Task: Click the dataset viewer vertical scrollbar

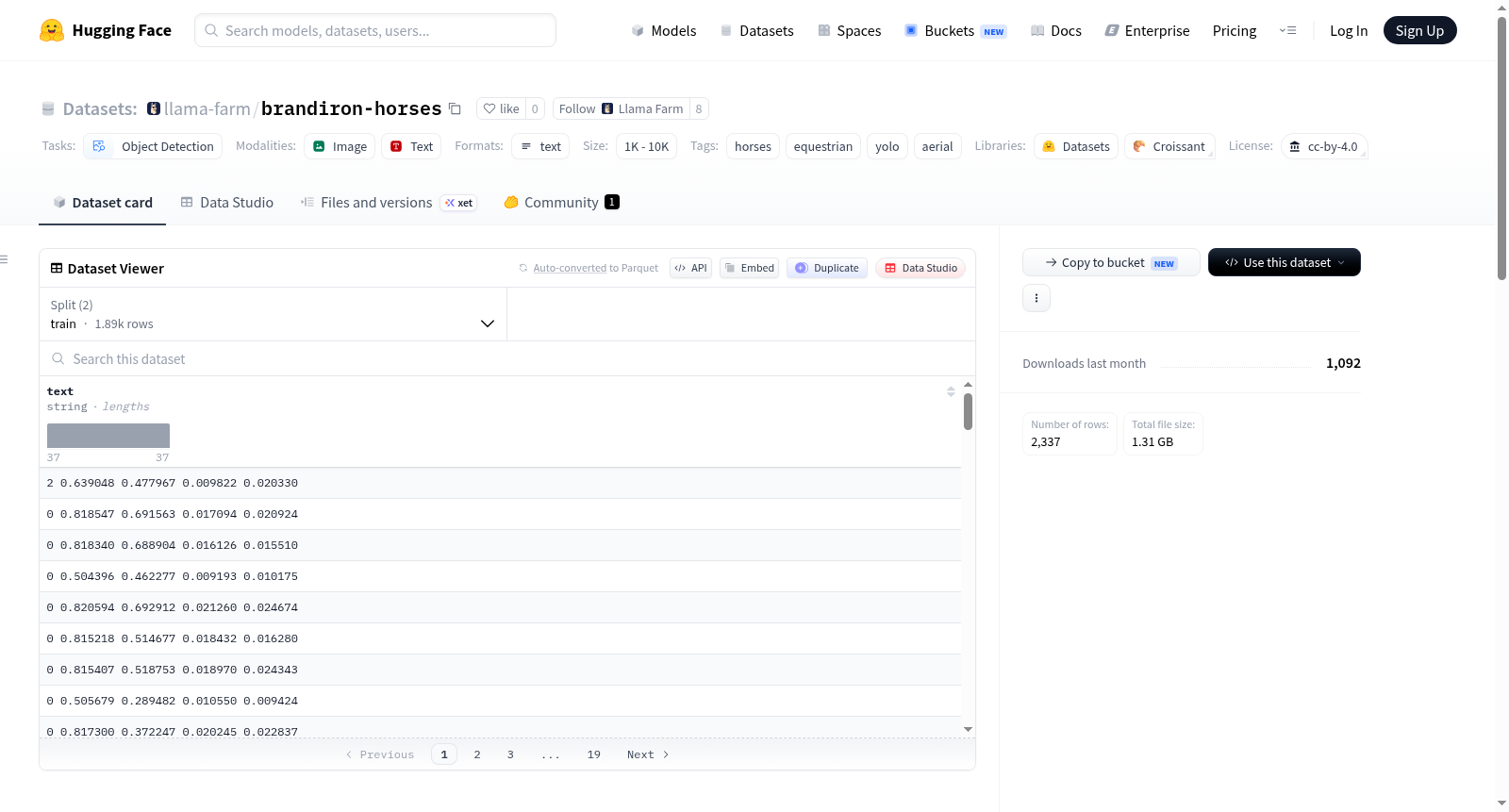Action: (968, 411)
